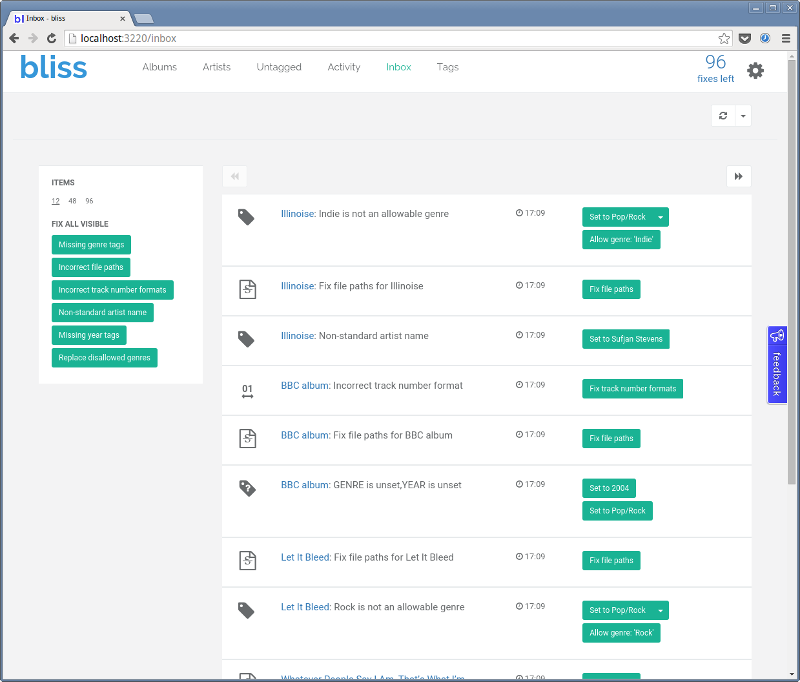The height and width of the screenshot is (682, 800).
Task: Click file path icon for Illinoise row
Action: click(x=247, y=289)
